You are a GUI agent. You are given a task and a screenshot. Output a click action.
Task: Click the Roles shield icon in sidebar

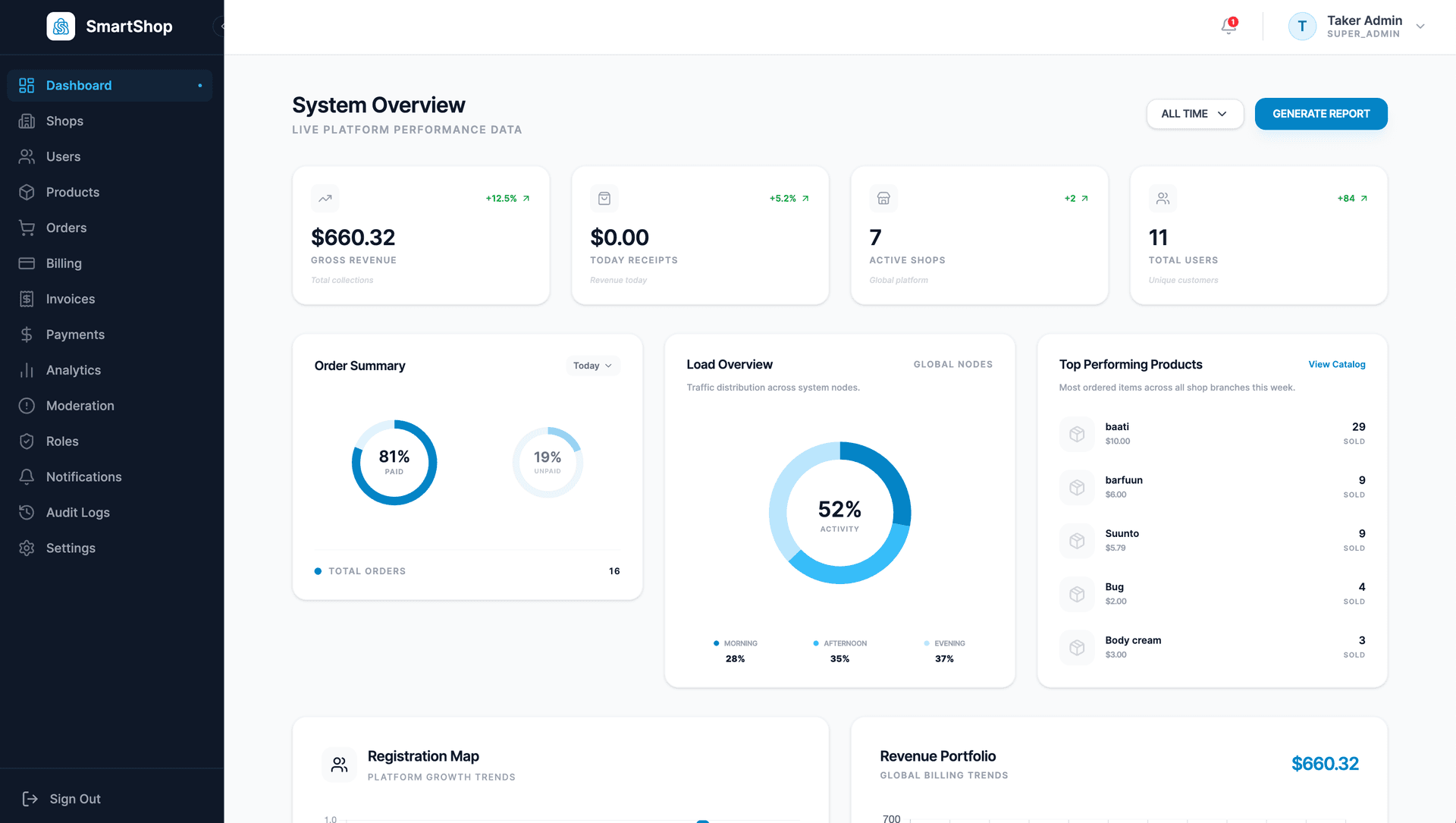[x=27, y=442]
